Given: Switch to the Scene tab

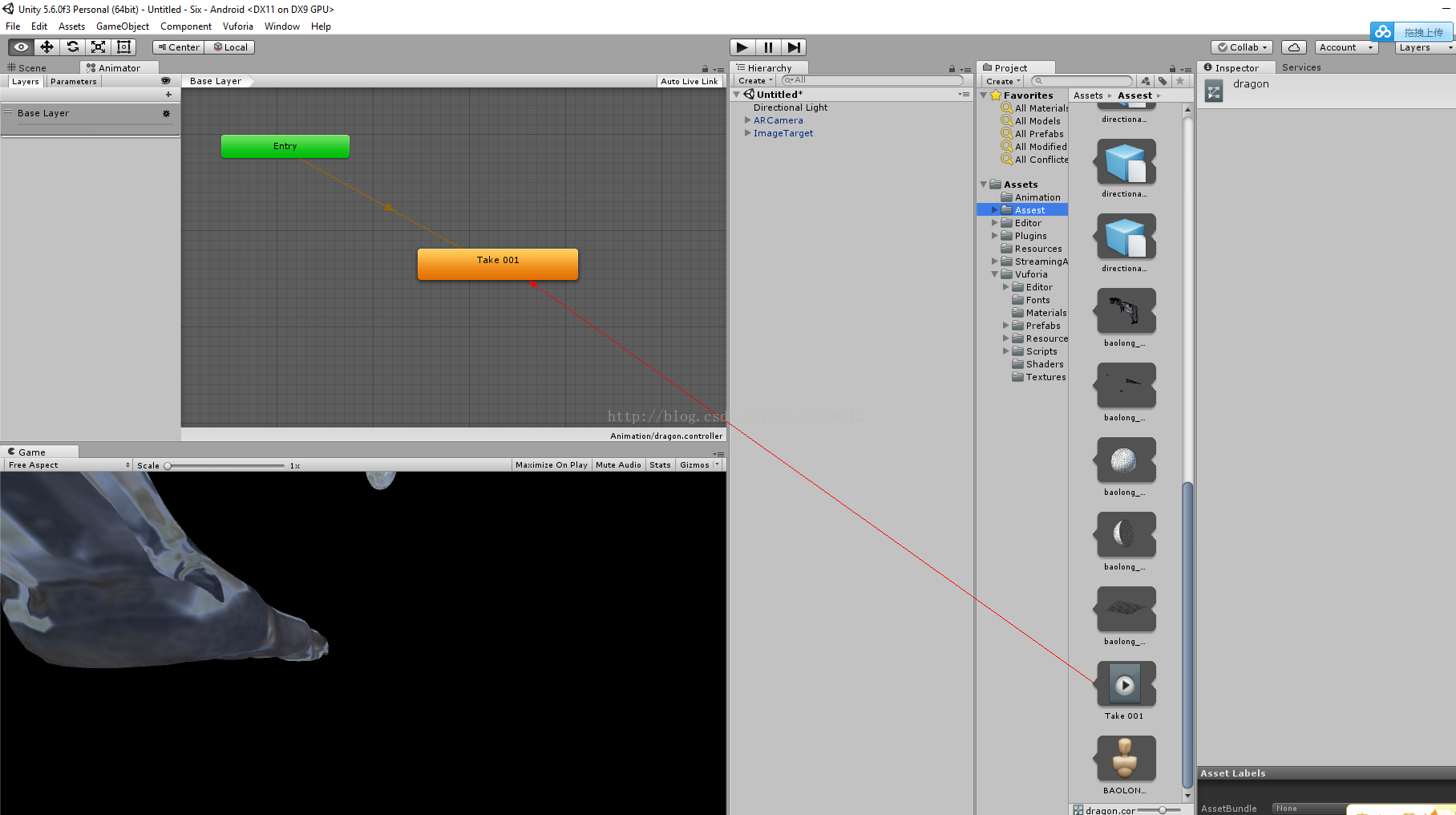Looking at the screenshot, I should (x=27, y=68).
